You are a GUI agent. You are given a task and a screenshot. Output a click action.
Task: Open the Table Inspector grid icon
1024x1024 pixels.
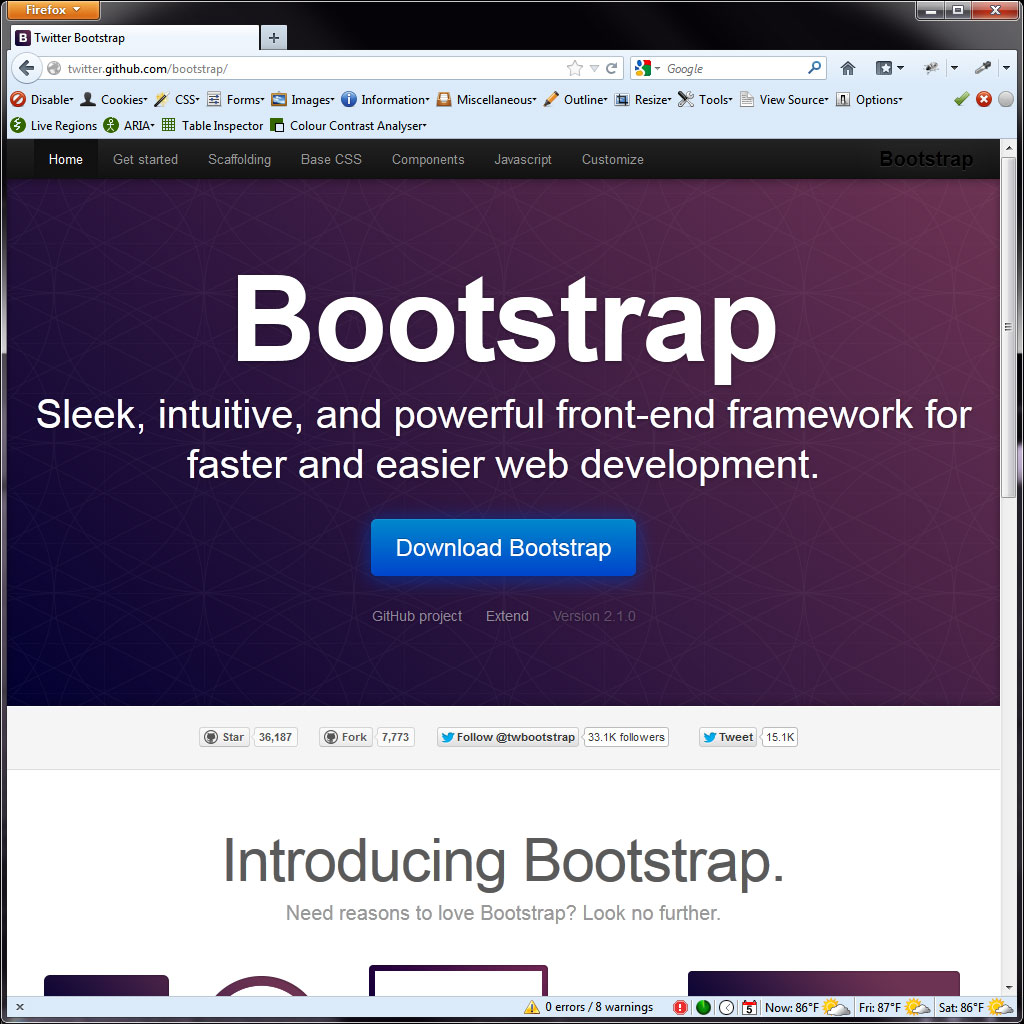[x=168, y=125]
